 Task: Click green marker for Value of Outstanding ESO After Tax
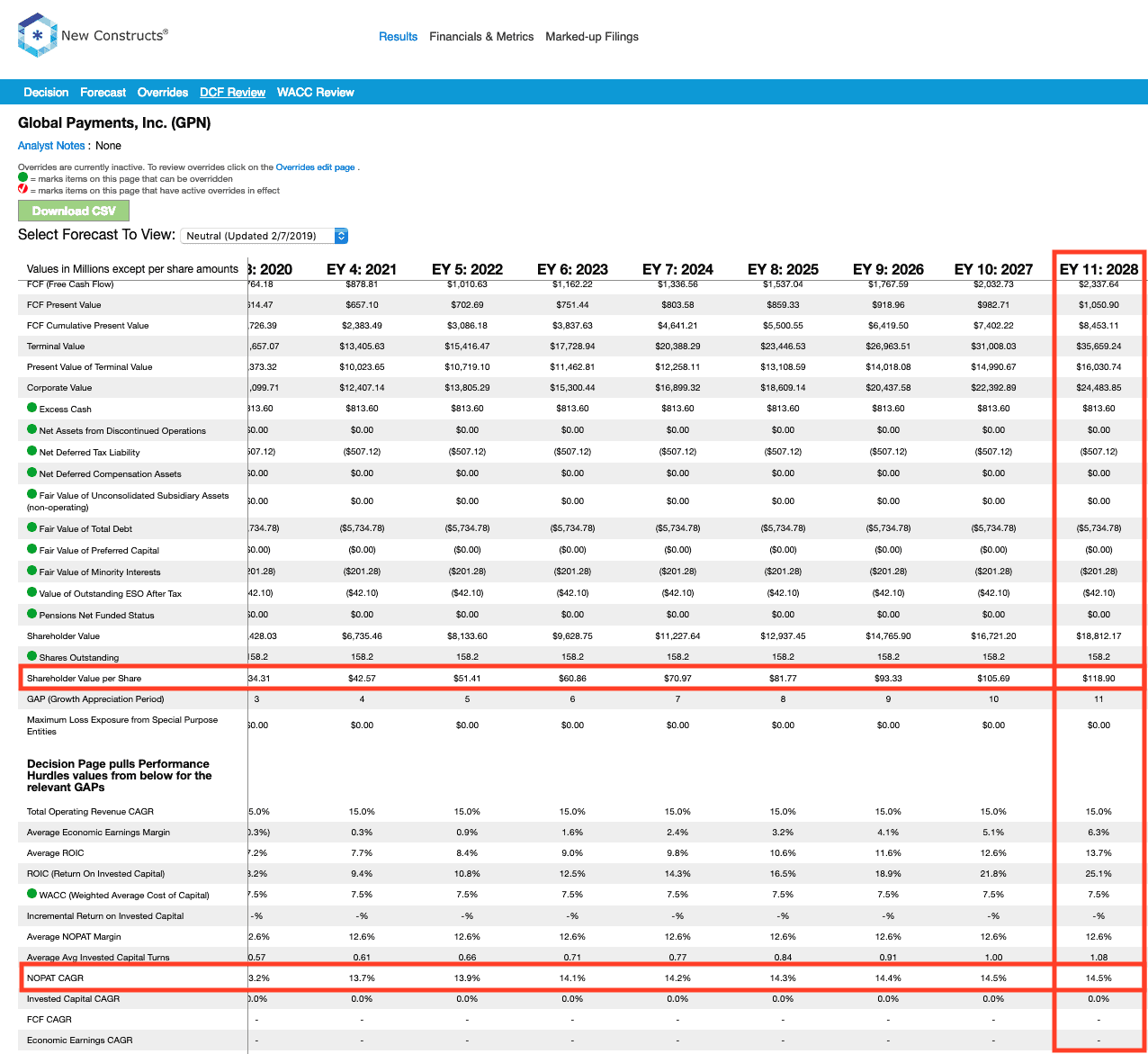coord(31,592)
